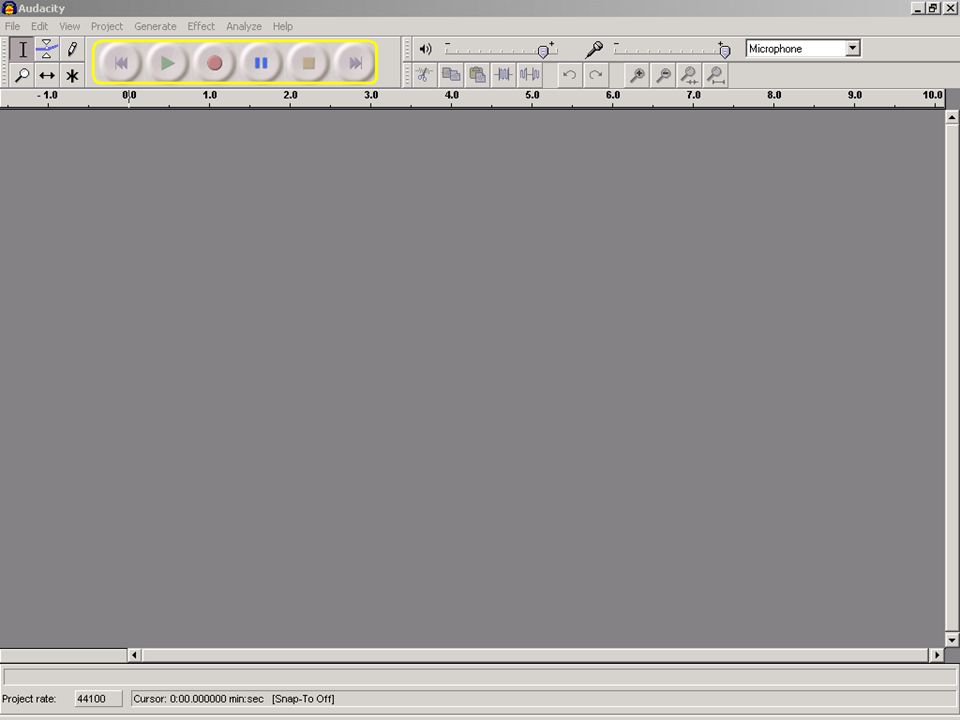Click the Snap-To Off status text
The height and width of the screenshot is (720, 960).
point(303,699)
